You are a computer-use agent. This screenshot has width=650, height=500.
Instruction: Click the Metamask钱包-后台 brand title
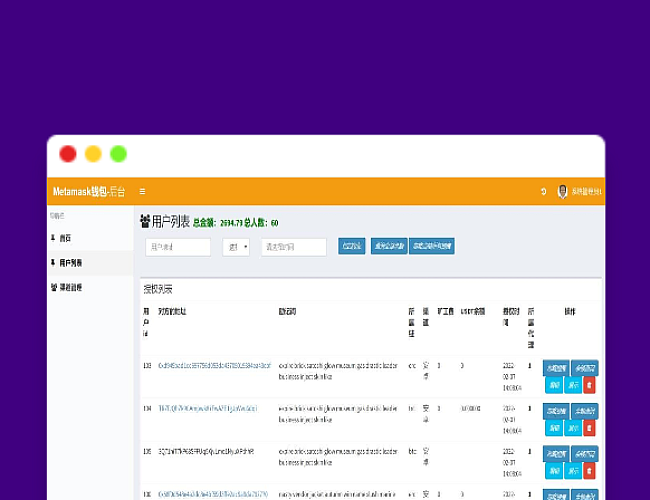click(88, 191)
